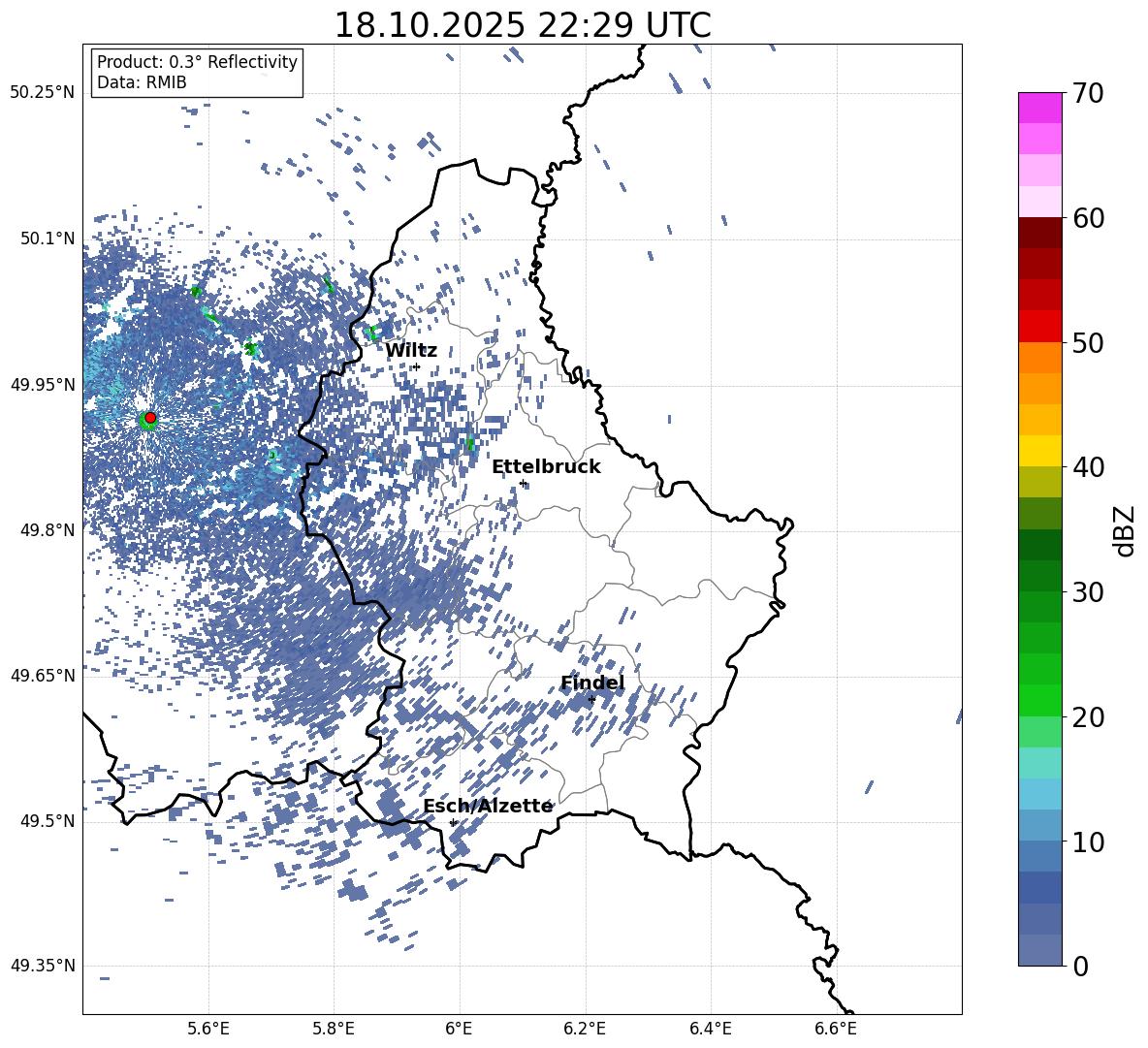The width and height of the screenshot is (1148, 1048).
Task: Click the Wiltz city label
Action: coord(411,350)
